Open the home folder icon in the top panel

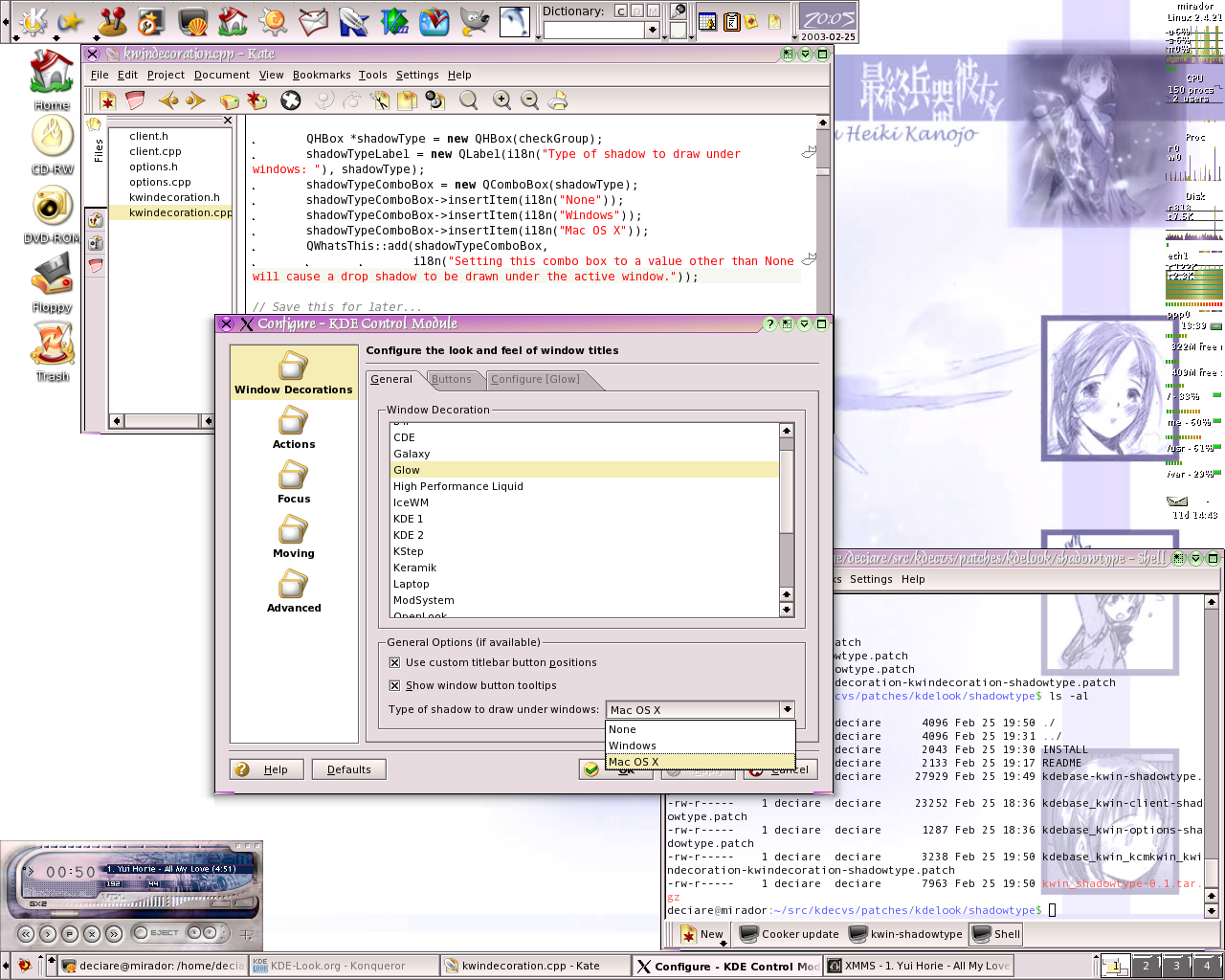click(x=233, y=21)
